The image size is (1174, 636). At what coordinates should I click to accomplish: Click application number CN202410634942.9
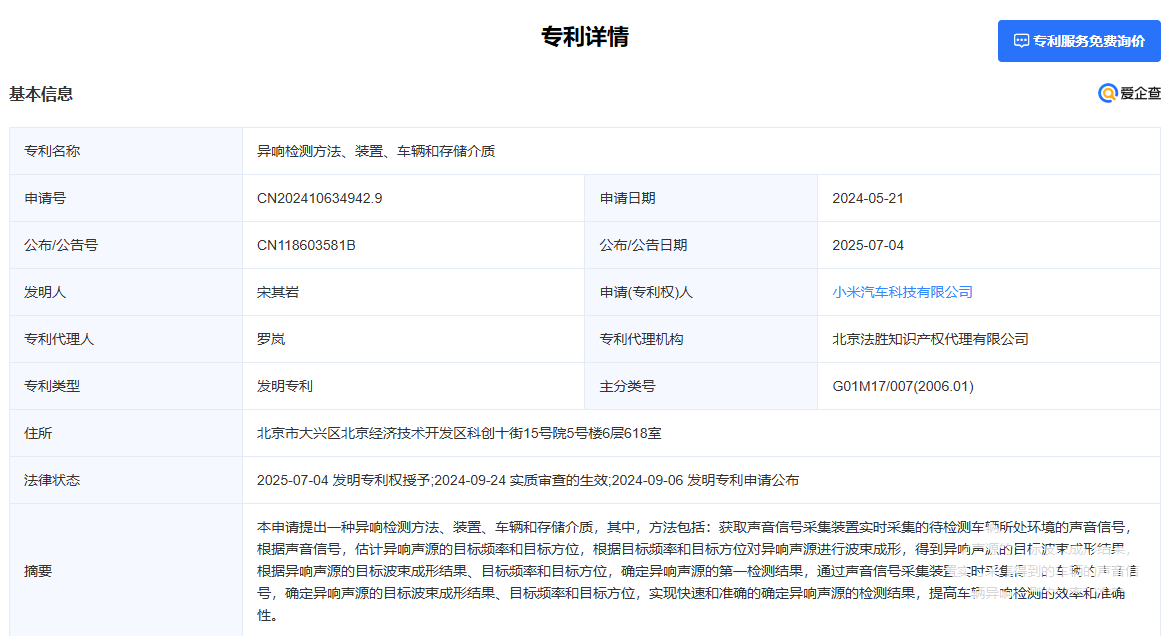coord(319,198)
